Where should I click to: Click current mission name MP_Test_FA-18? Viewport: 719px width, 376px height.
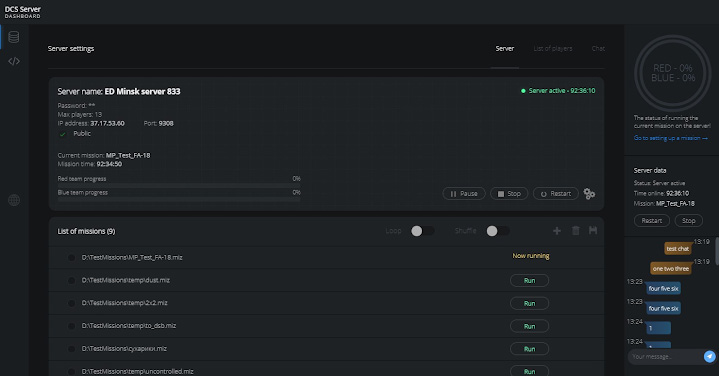(x=128, y=155)
